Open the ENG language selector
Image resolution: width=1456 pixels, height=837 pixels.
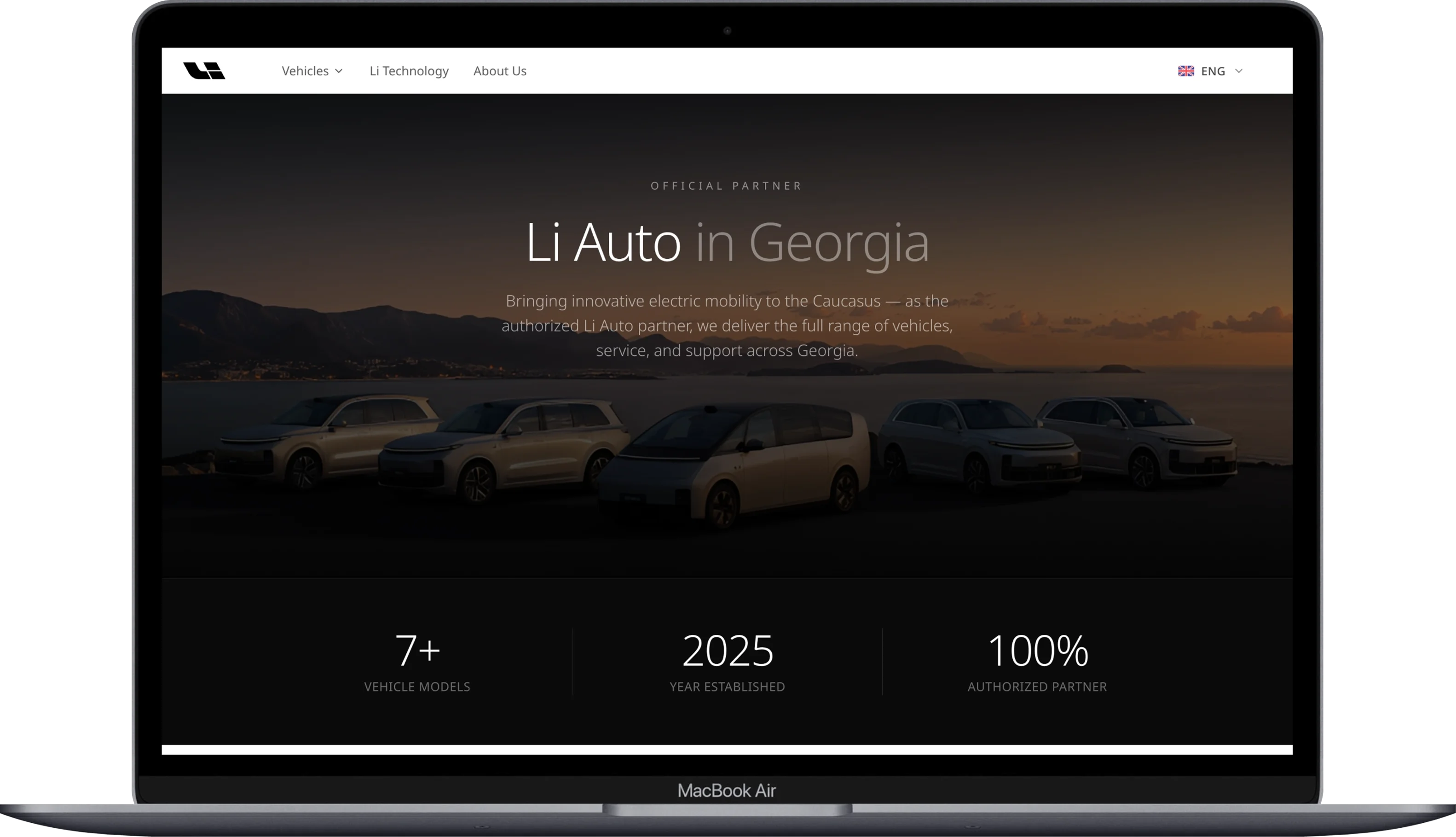click(1210, 71)
